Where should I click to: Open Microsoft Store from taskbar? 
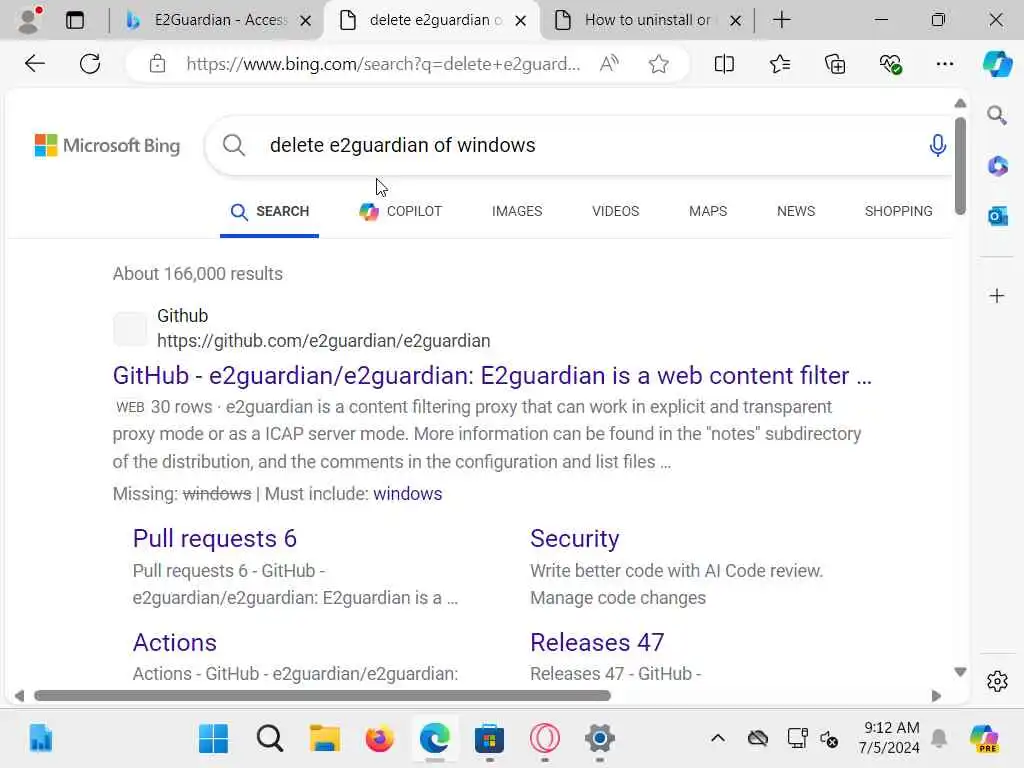pos(489,739)
